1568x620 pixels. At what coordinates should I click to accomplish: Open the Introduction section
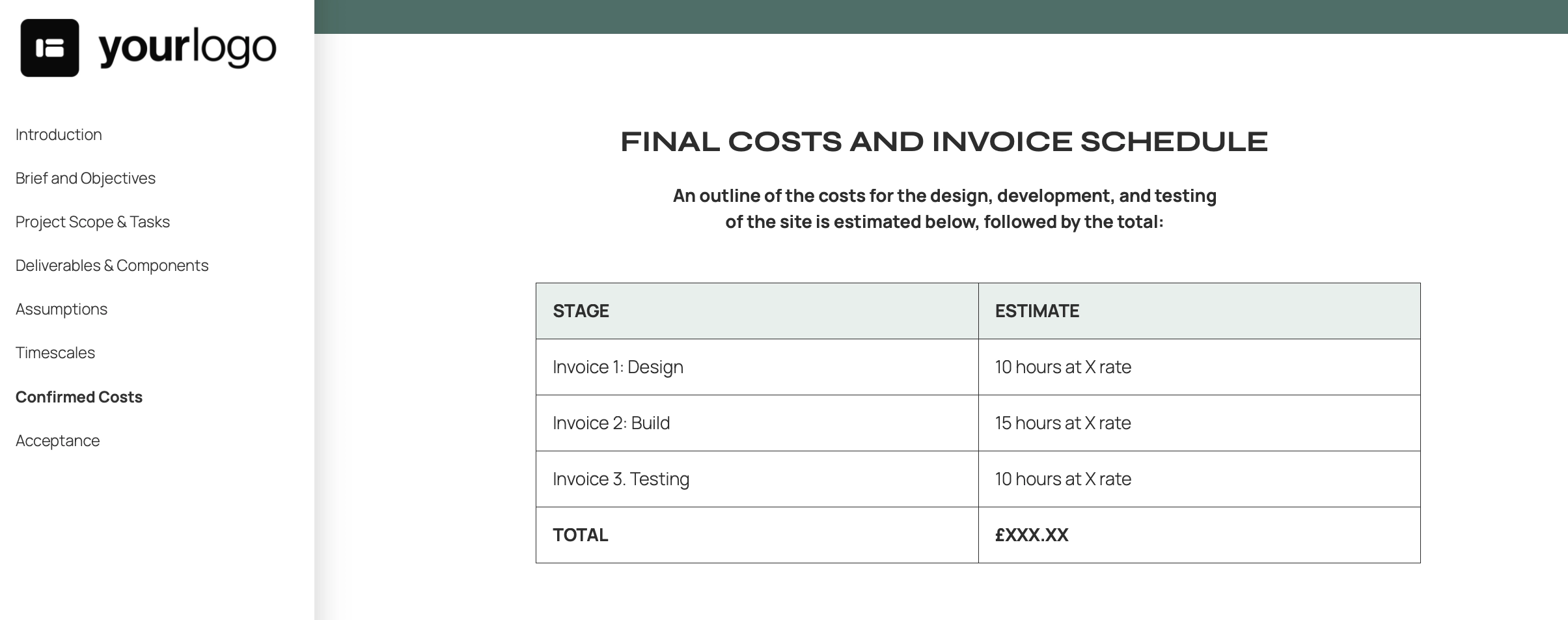59,134
